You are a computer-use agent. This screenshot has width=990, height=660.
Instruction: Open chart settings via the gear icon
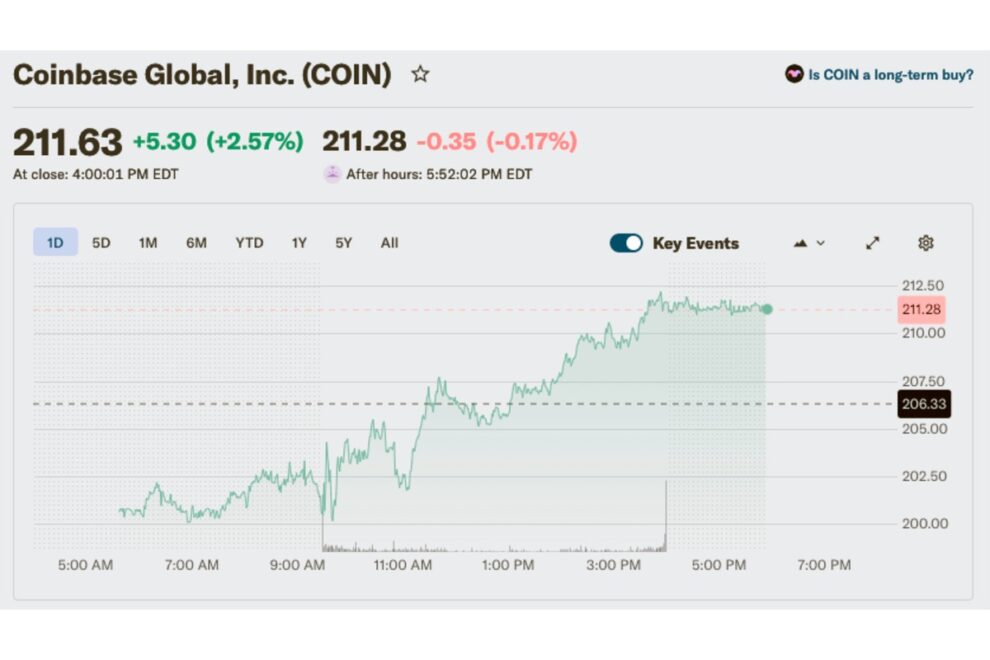tap(925, 243)
